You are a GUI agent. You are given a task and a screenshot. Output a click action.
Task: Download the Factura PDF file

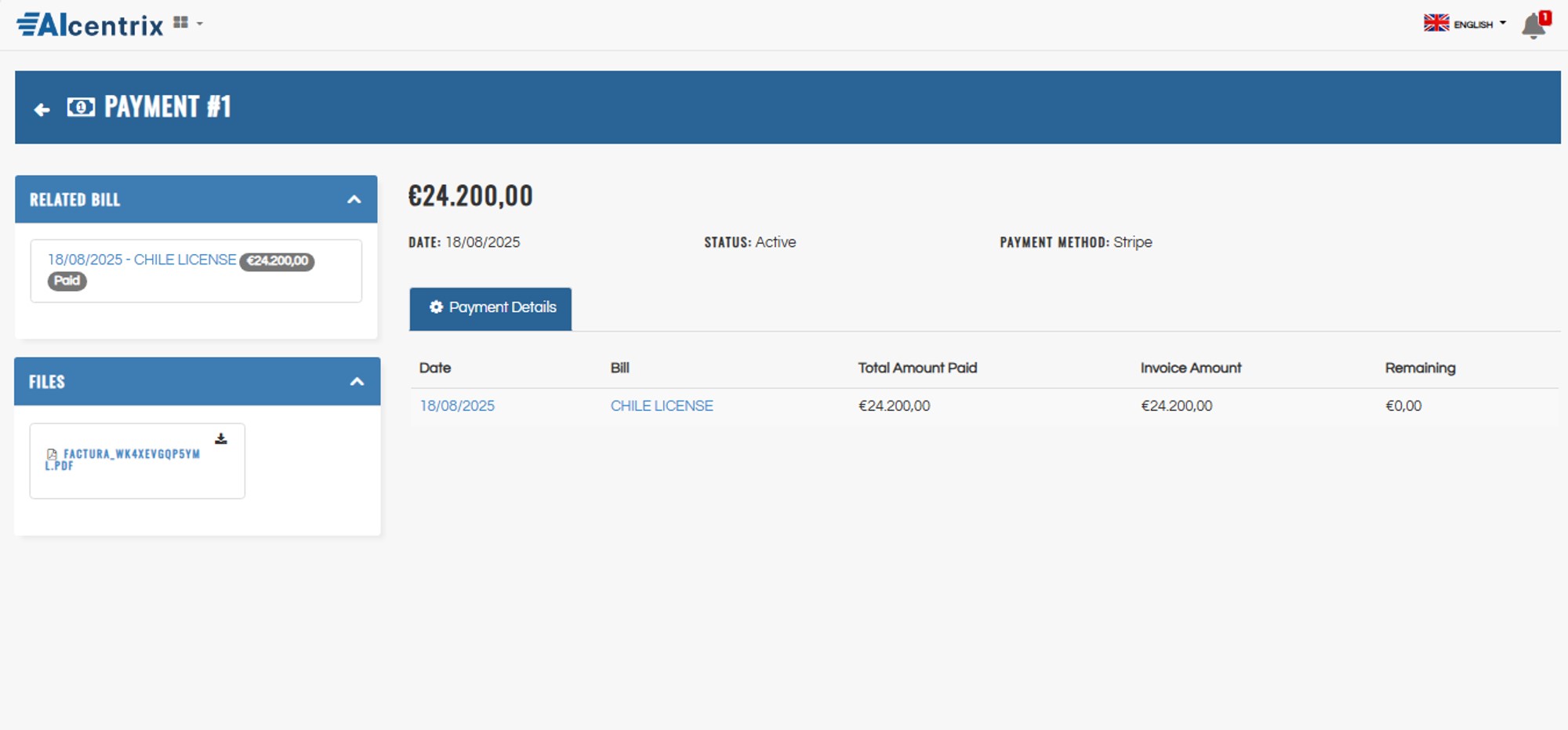tap(221, 439)
